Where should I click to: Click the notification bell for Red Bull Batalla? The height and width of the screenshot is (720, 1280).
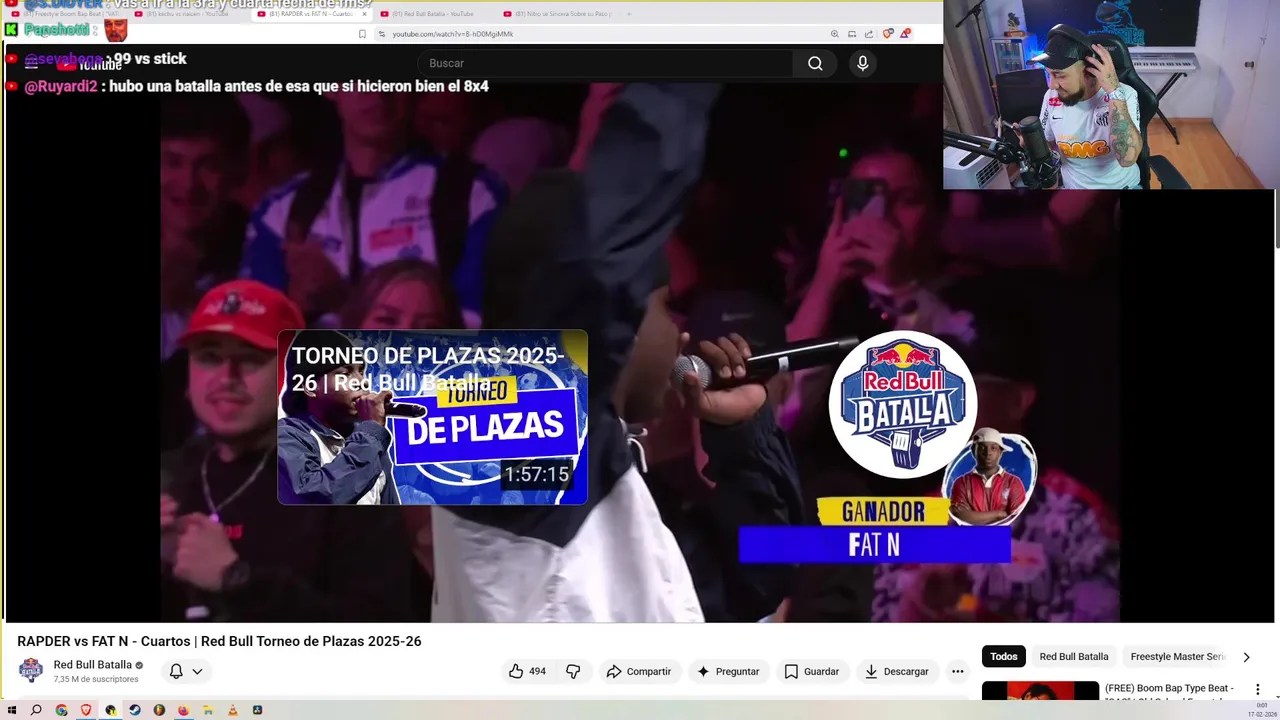176,671
